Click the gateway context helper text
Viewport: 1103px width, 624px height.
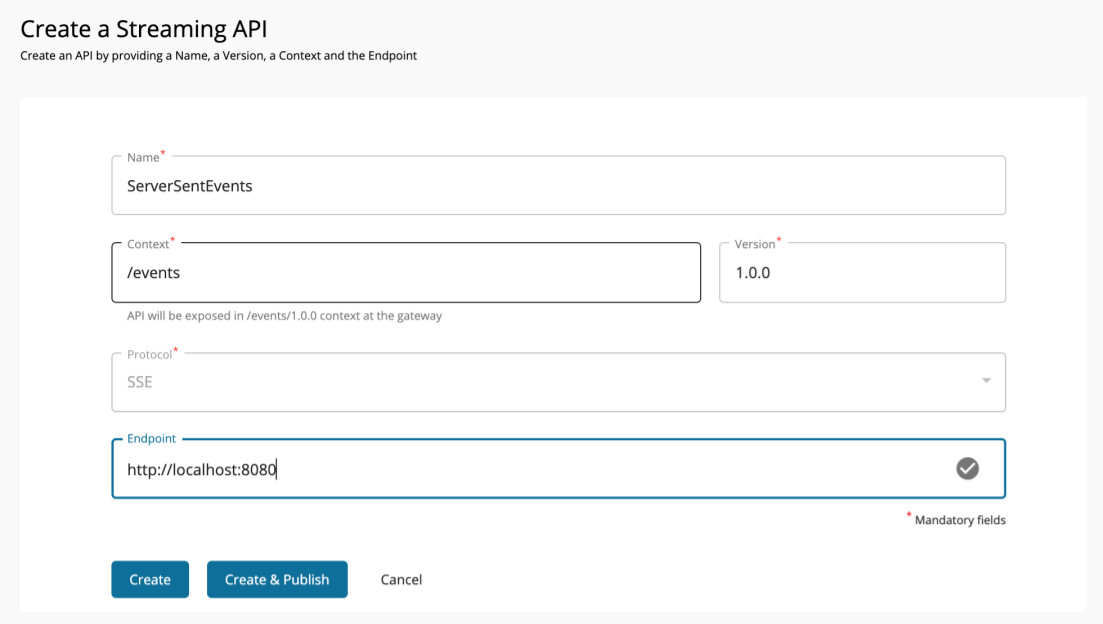point(286,314)
